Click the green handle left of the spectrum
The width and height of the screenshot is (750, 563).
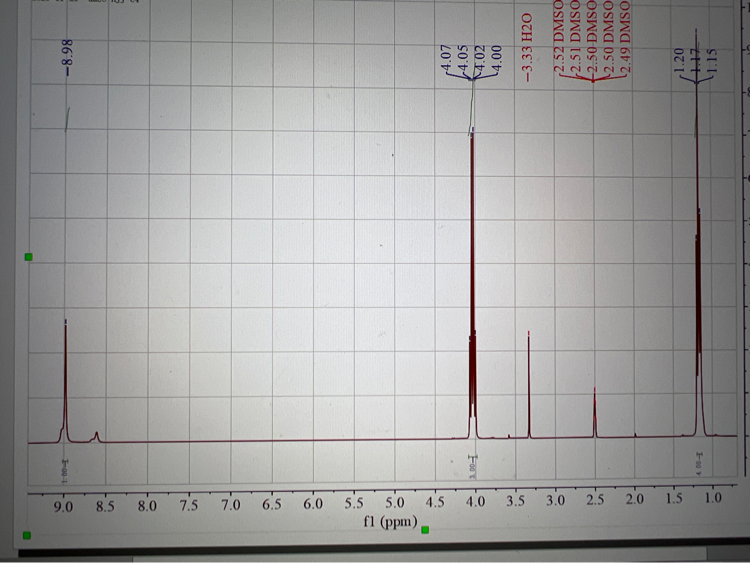point(28,258)
